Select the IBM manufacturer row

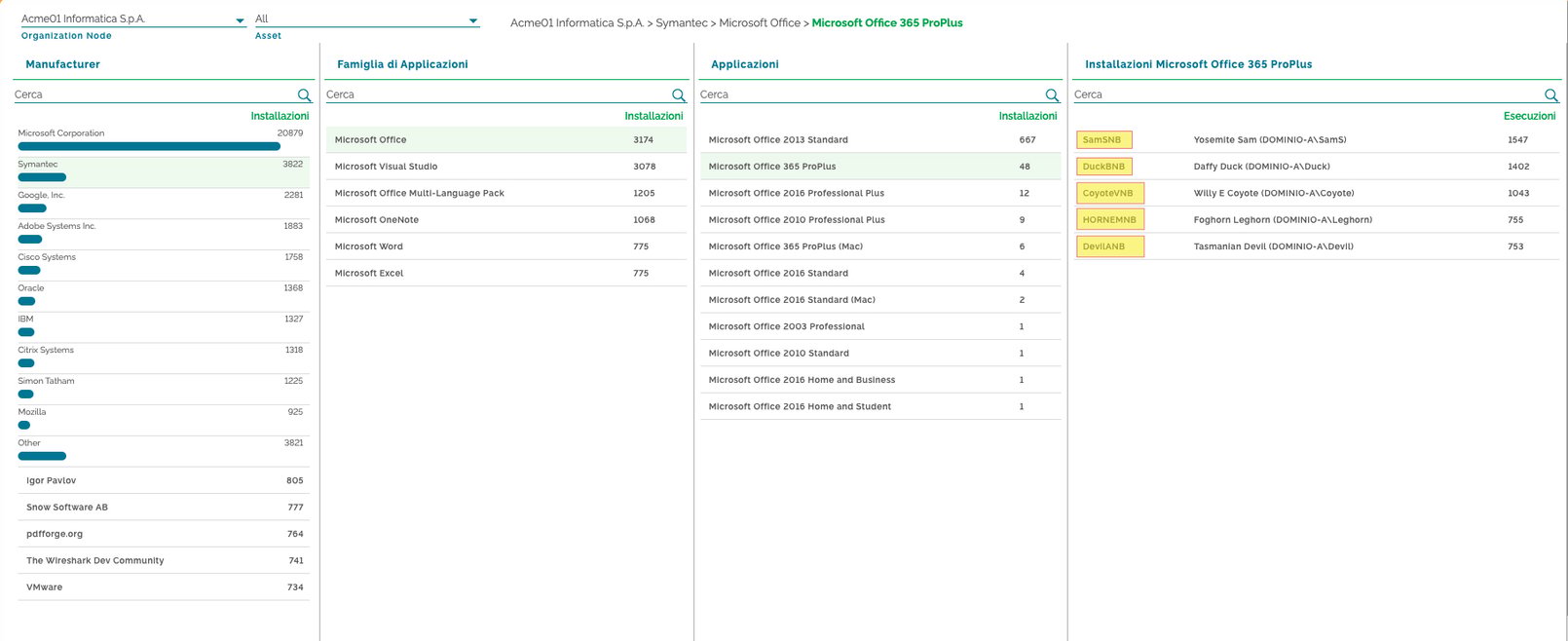[x=162, y=327]
